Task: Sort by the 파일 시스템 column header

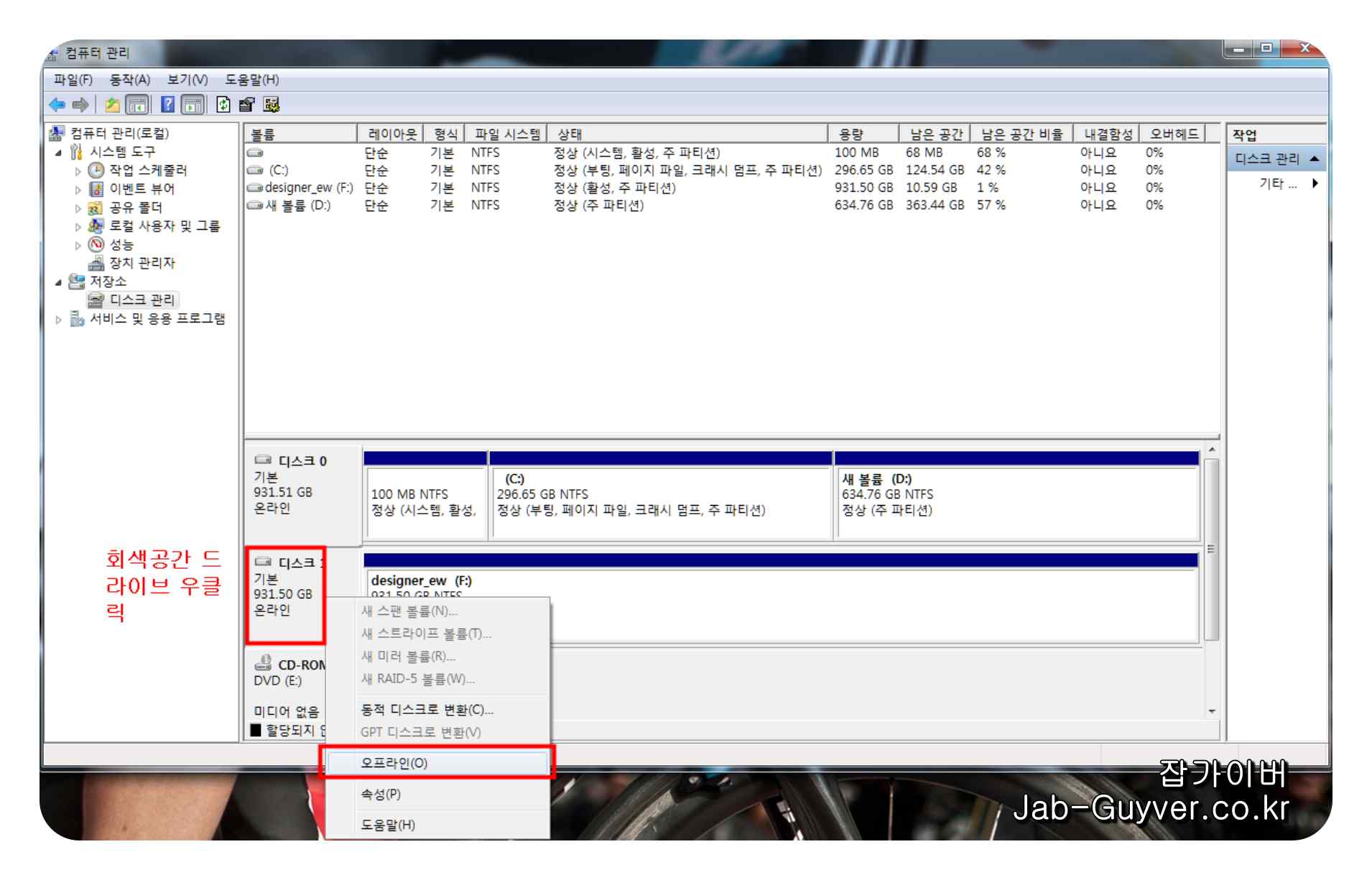Action: (x=506, y=134)
